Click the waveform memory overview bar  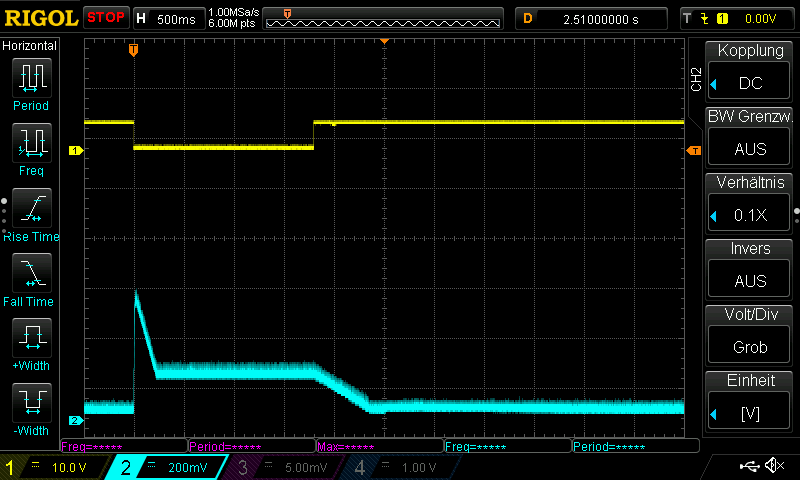pyautogui.click(x=384, y=18)
